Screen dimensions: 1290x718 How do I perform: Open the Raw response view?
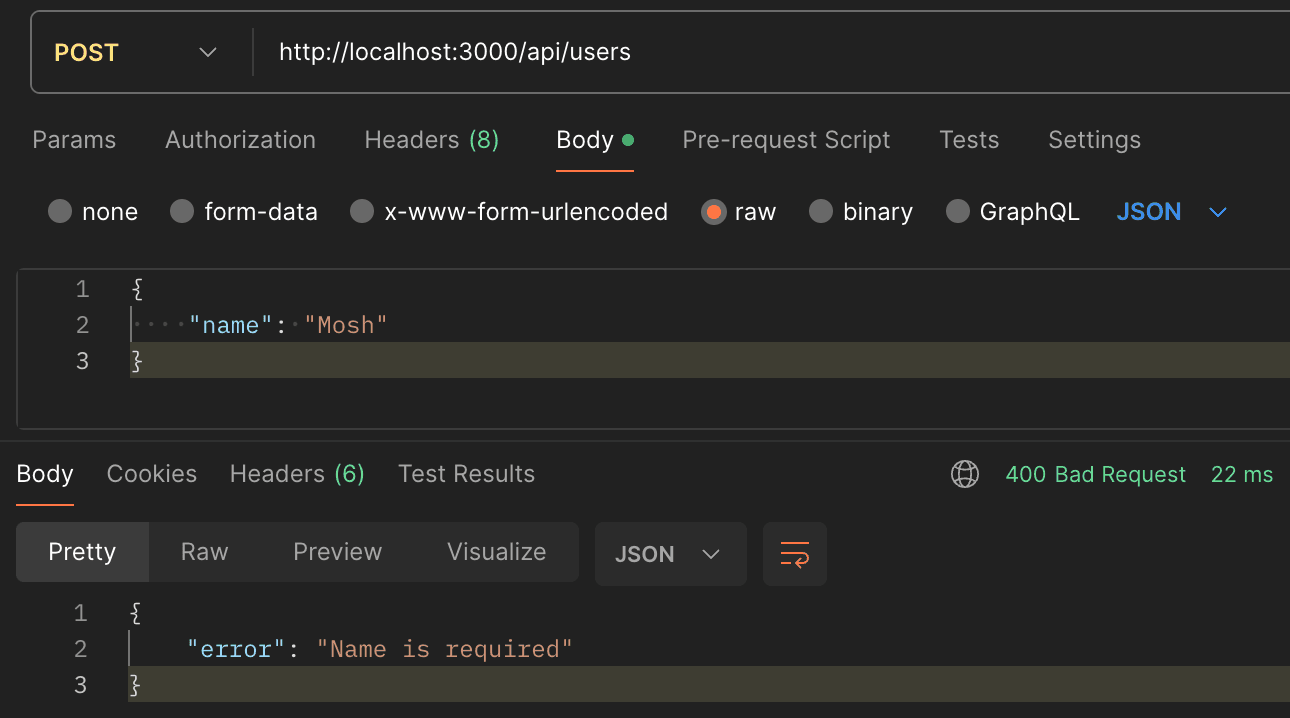203,552
